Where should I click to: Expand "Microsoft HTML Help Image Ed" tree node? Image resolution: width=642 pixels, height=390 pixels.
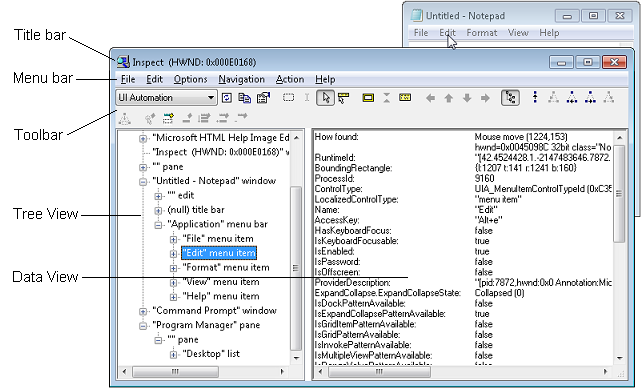click(142, 138)
